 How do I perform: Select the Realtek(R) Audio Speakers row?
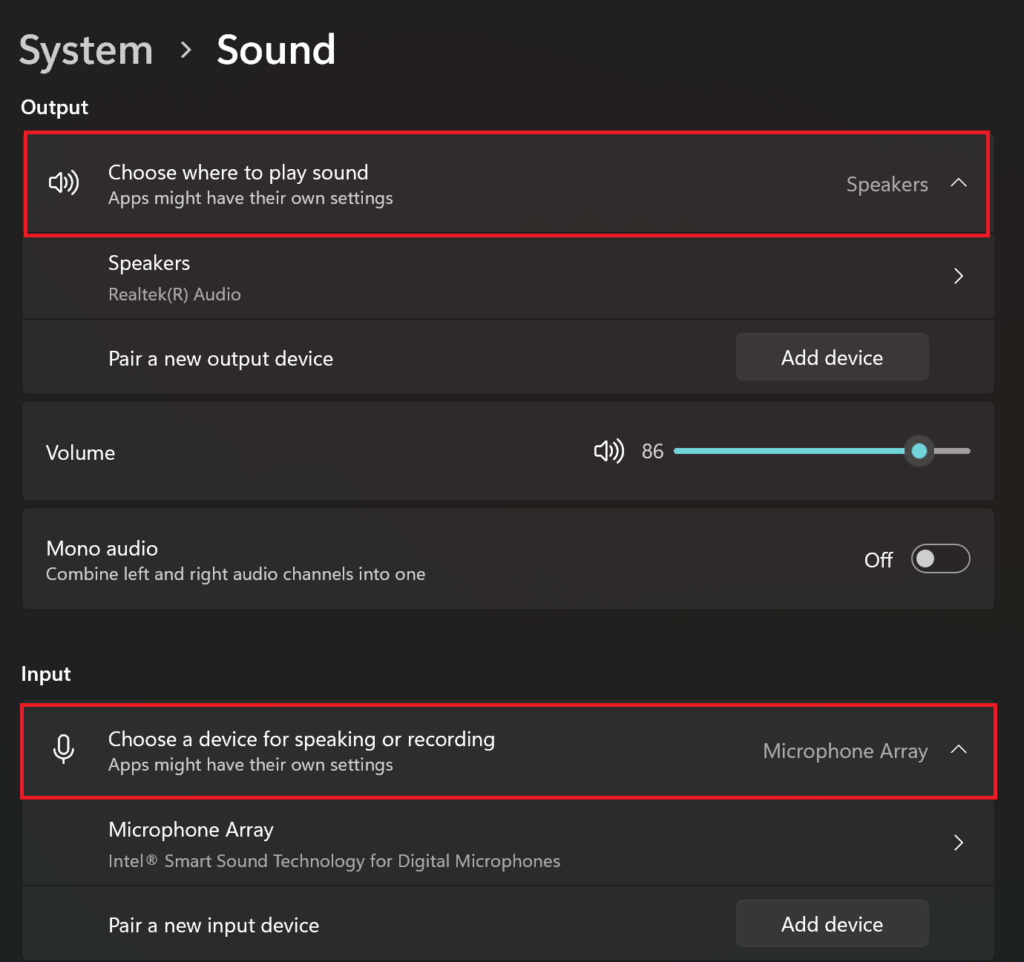pos(400,276)
